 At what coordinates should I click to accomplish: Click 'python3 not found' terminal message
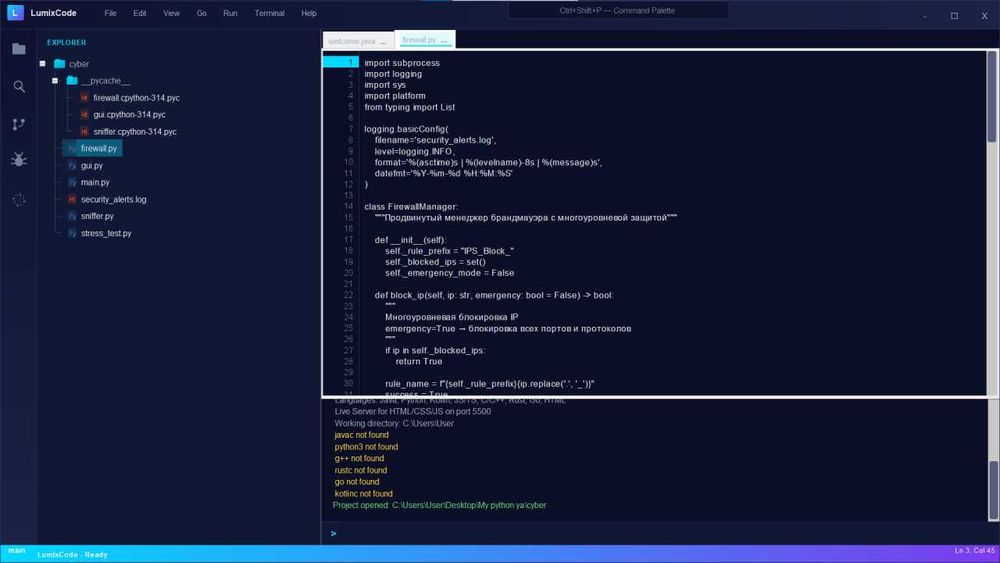pyautogui.click(x=366, y=447)
